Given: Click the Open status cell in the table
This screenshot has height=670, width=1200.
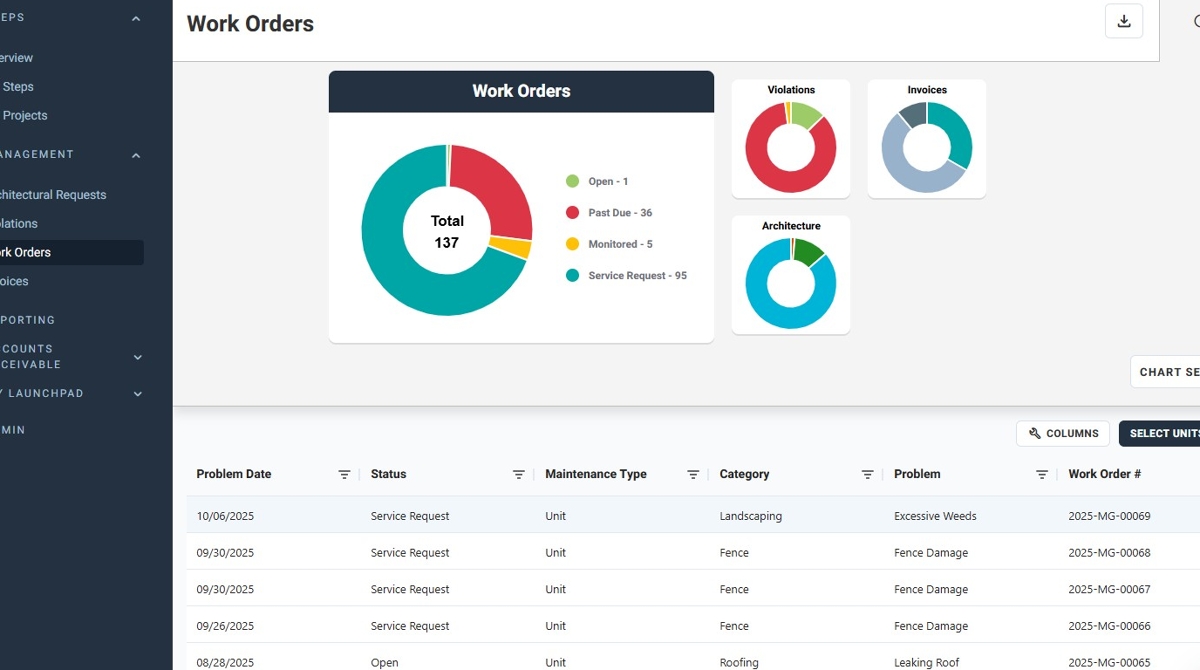Looking at the screenshot, I should click(385, 663).
